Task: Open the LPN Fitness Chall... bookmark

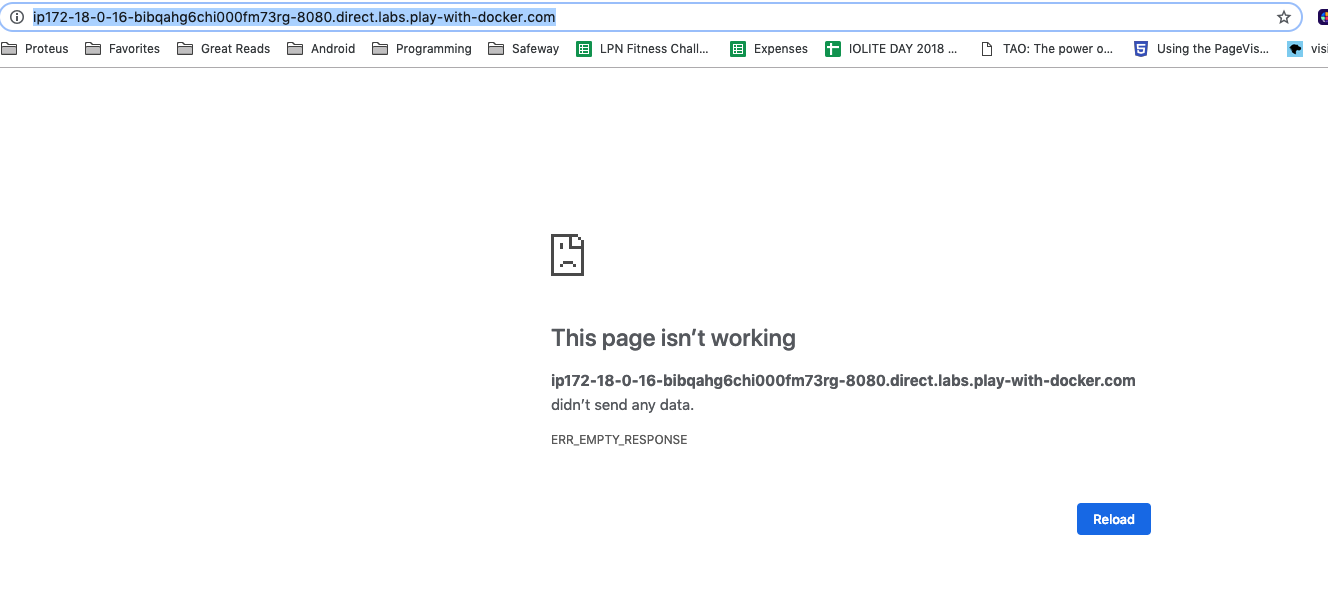Action: [x=643, y=48]
